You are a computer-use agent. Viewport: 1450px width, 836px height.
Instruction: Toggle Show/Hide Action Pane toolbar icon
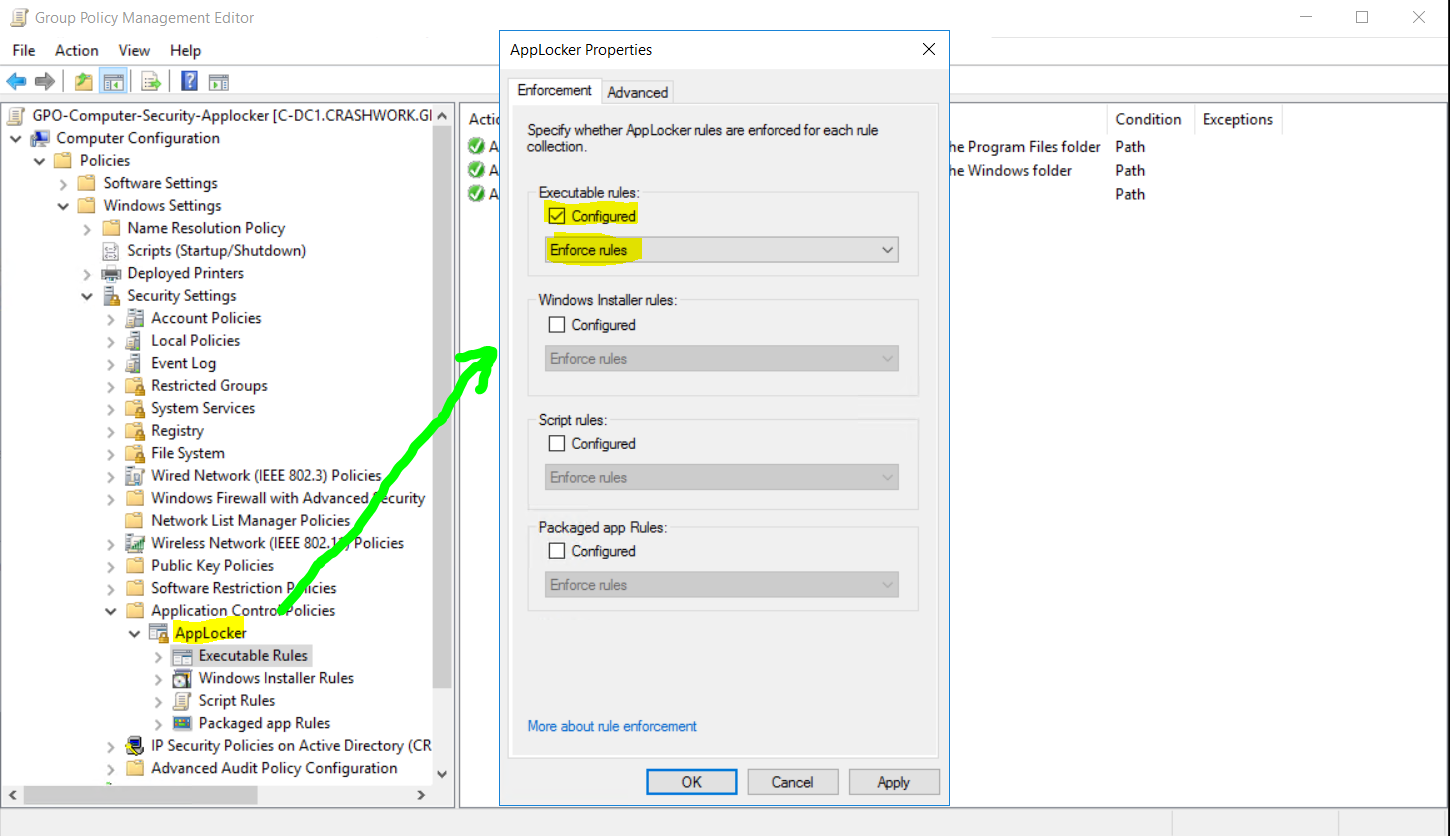pos(219,82)
